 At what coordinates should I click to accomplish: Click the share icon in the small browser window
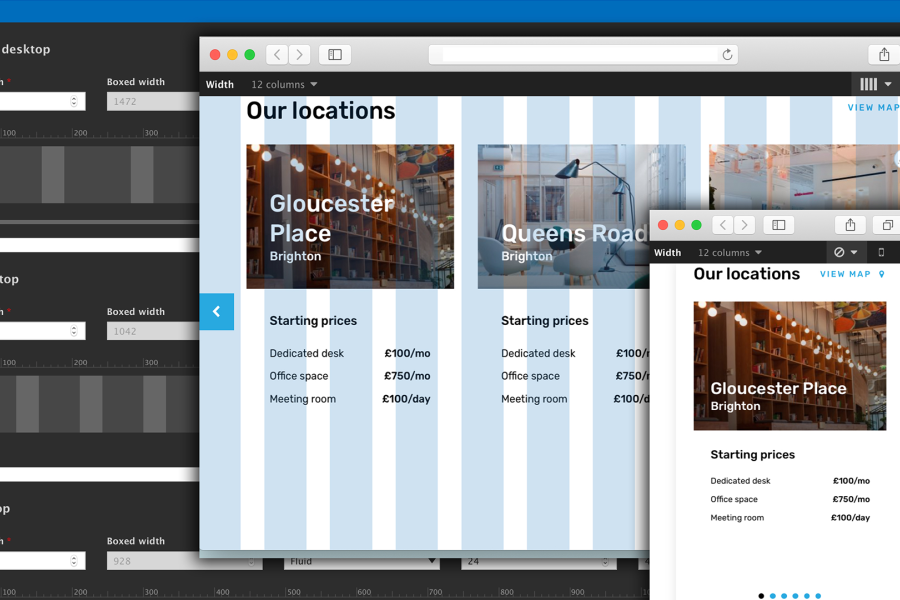click(x=849, y=225)
